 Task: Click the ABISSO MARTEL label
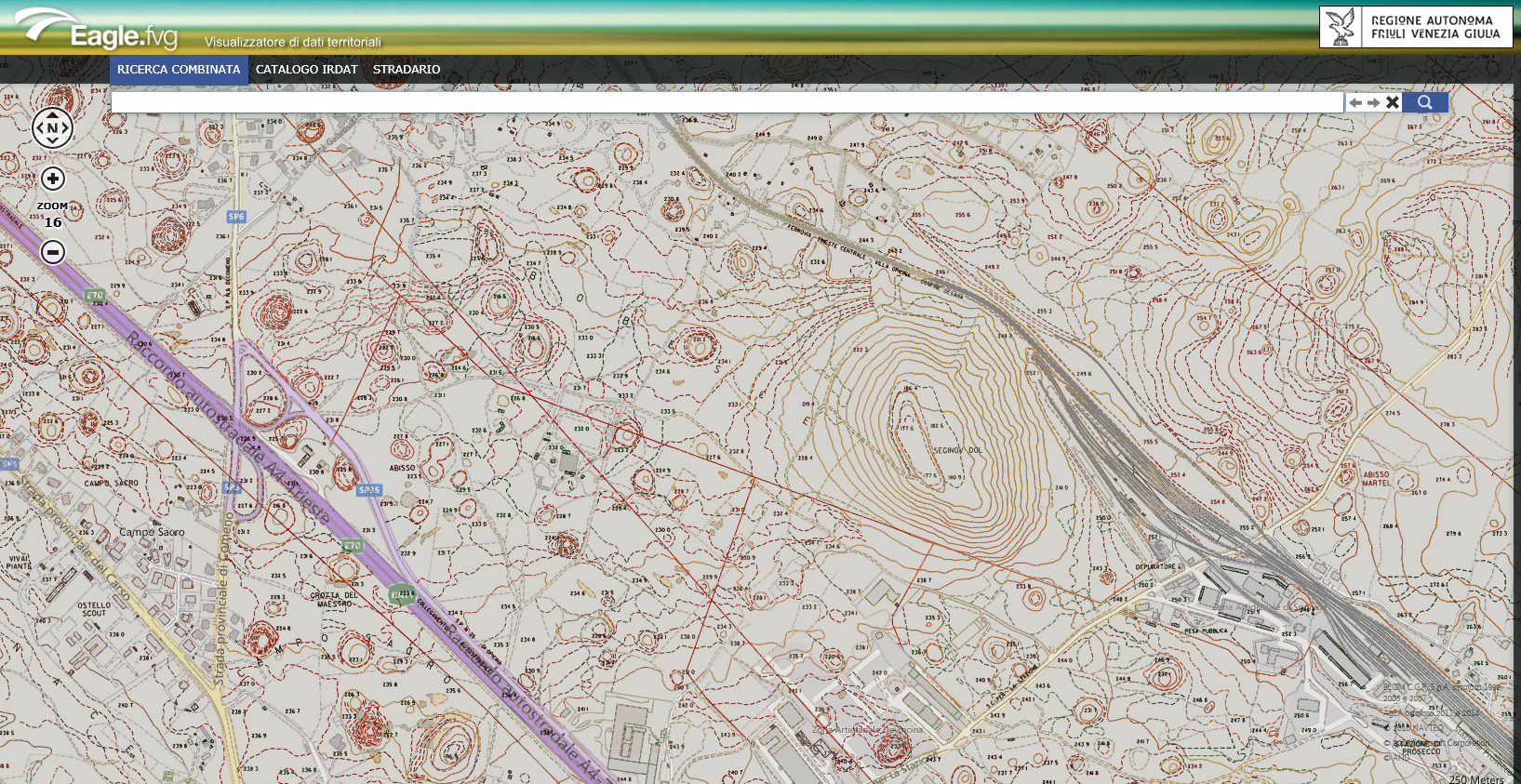pos(1377,479)
